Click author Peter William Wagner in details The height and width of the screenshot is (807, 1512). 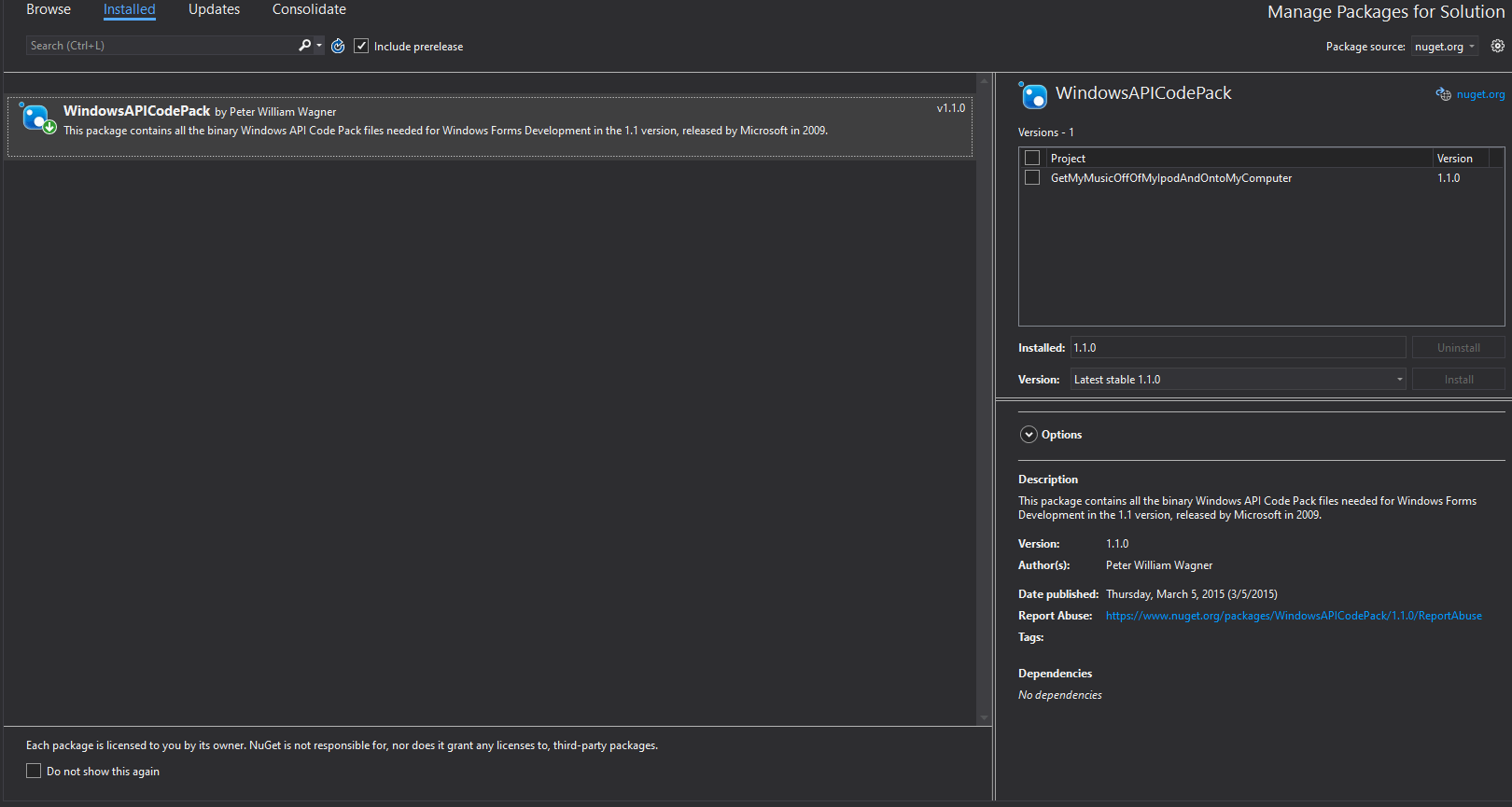click(1159, 565)
